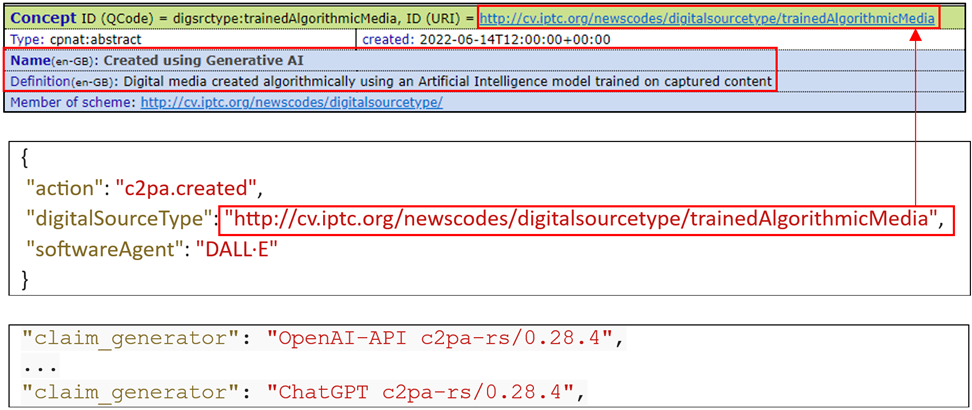Open the trainedAlgorithmicMedia URI link in Concept header
The width and height of the screenshot is (972, 410).
[707, 18]
